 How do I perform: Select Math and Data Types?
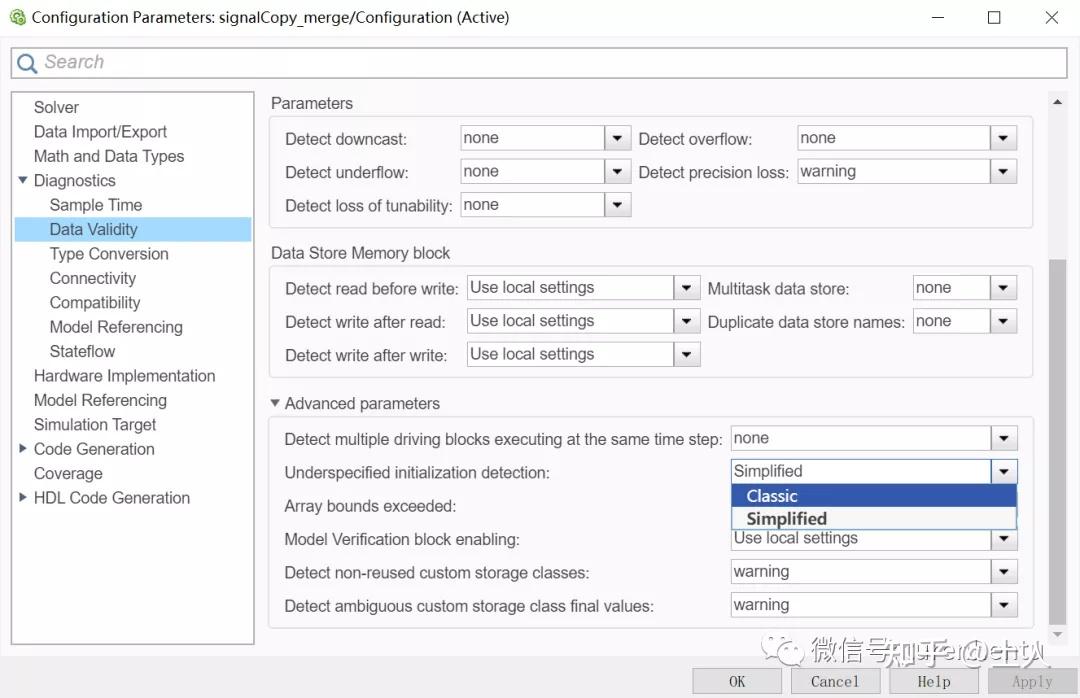109,156
